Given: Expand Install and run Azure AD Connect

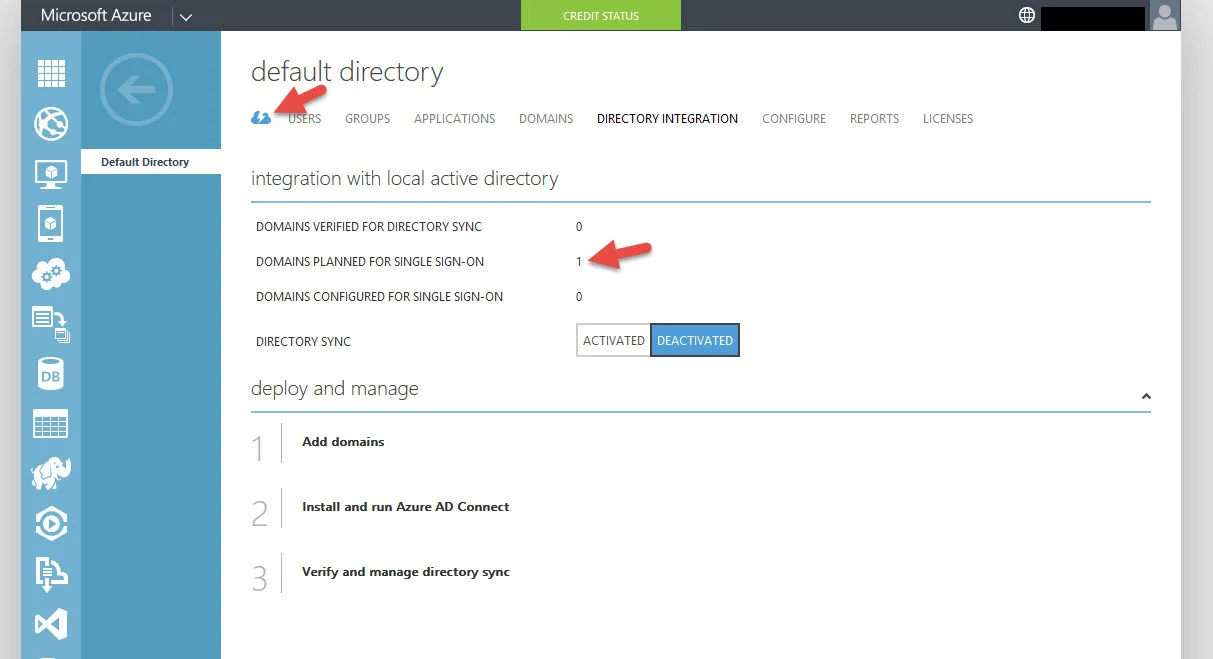Looking at the screenshot, I should coord(406,507).
